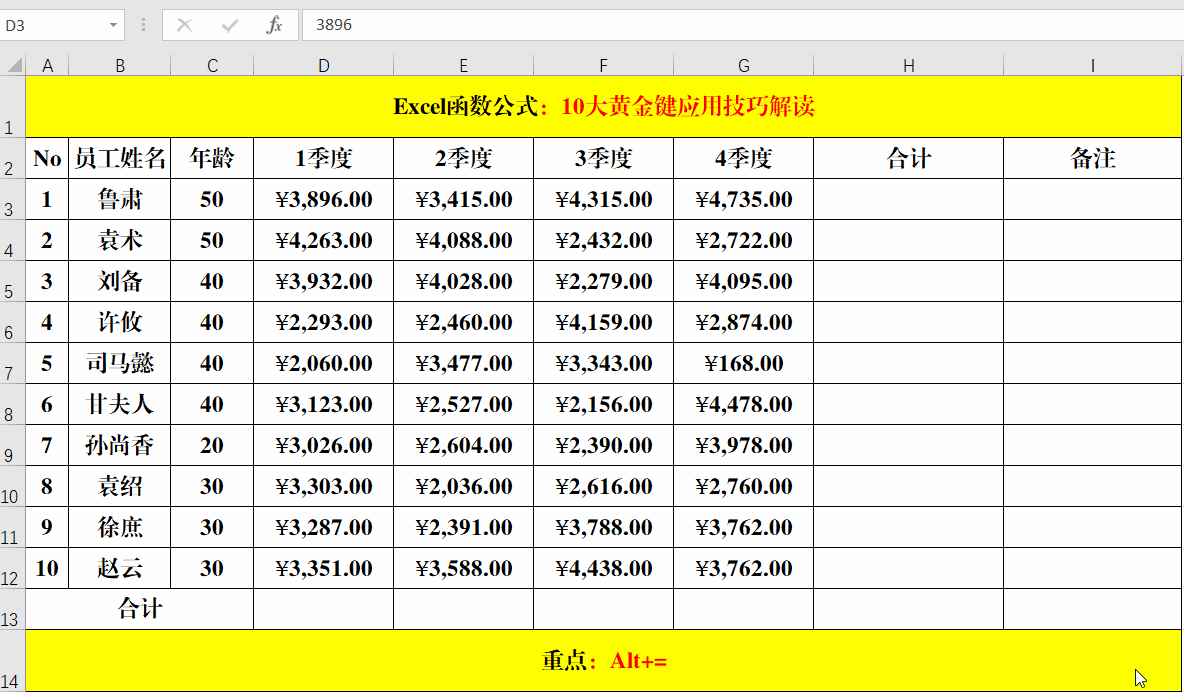The width and height of the screenshot is (1184, 692).
Task: Click the Select All corner triangle
Action: tap(14, 66)
